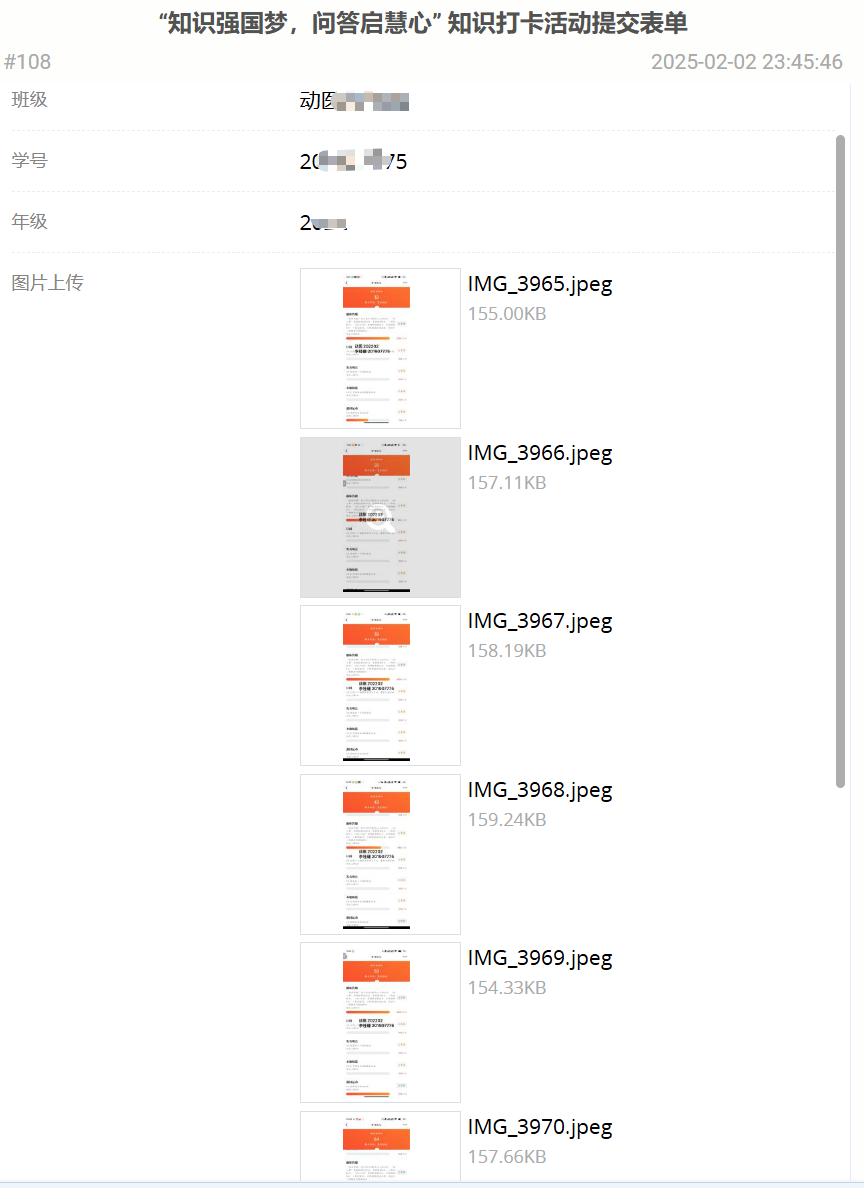Open the IMG_3965.jpeg thumbnail preview

pos(380,348)
